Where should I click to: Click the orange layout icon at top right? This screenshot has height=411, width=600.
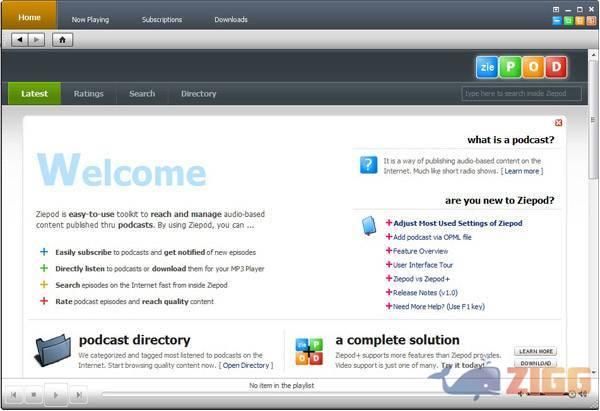[578, 20]
